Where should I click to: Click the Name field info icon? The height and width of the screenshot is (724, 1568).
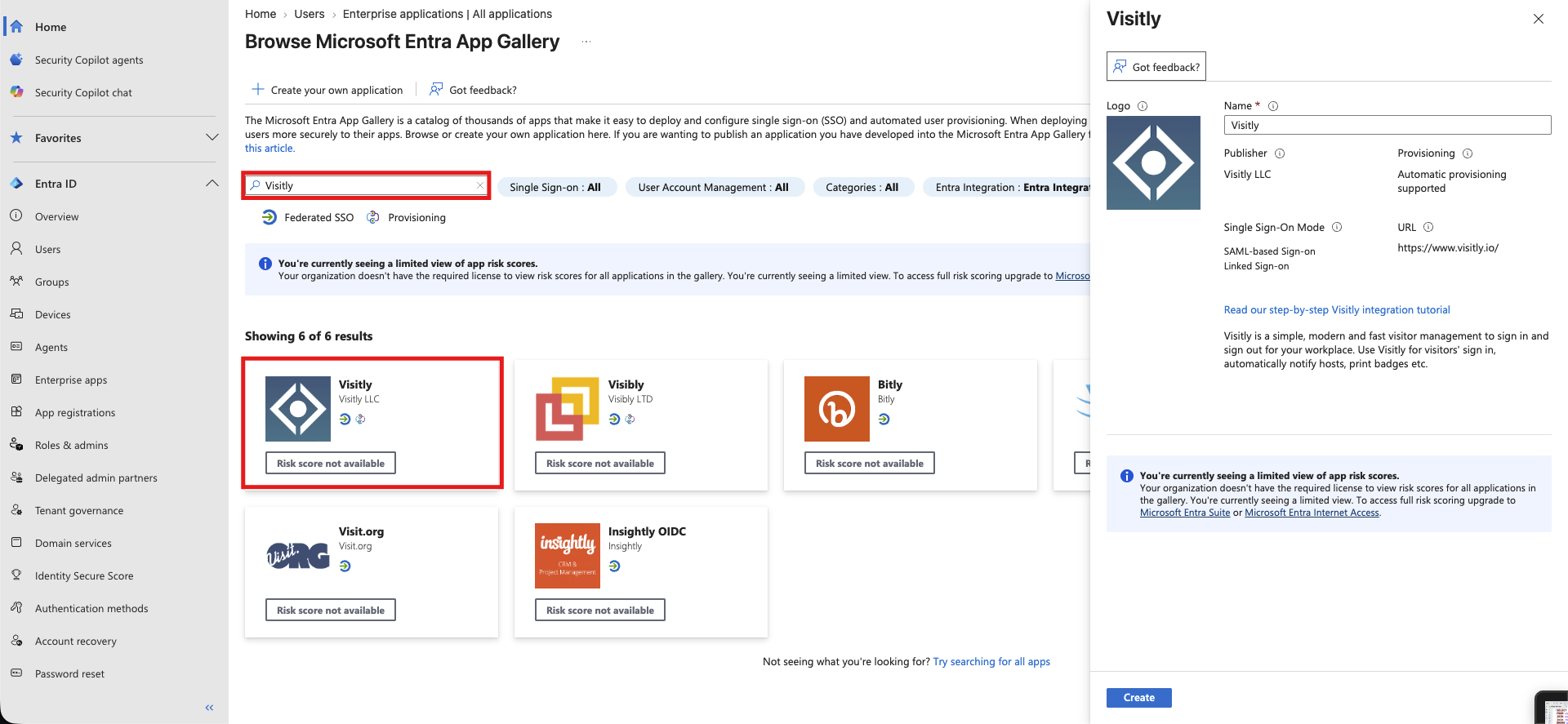tap(1273, 106)
